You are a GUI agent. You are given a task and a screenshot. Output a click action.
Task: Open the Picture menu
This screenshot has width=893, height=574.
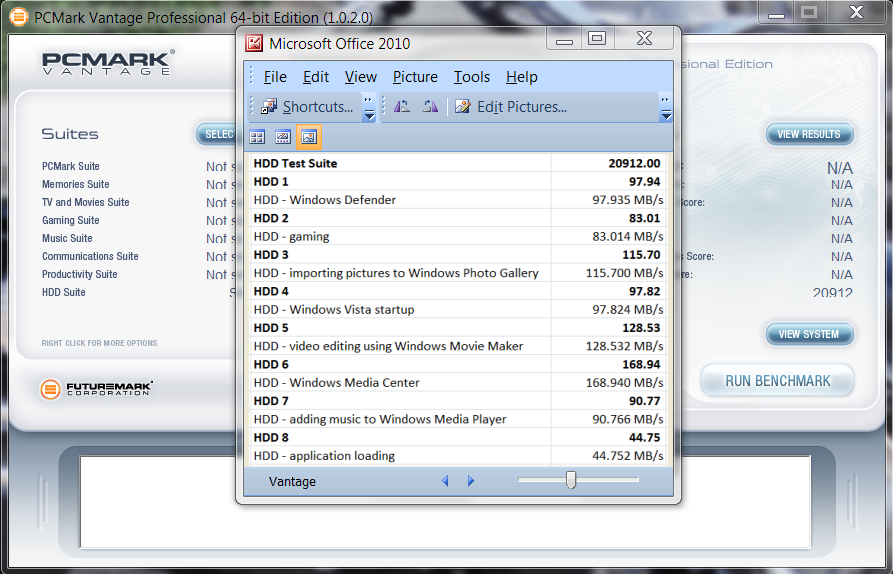(x=415, y=77)
